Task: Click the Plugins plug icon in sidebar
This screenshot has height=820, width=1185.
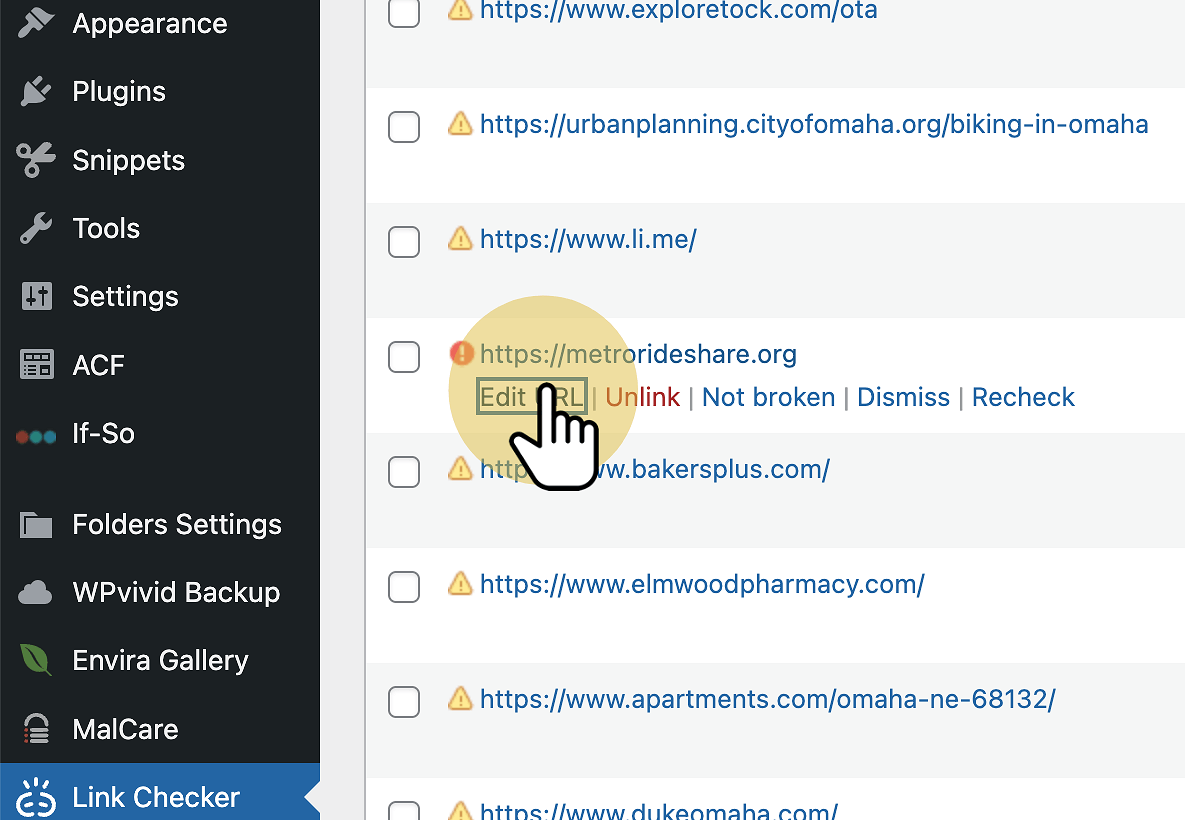Action: click(36, 92)
